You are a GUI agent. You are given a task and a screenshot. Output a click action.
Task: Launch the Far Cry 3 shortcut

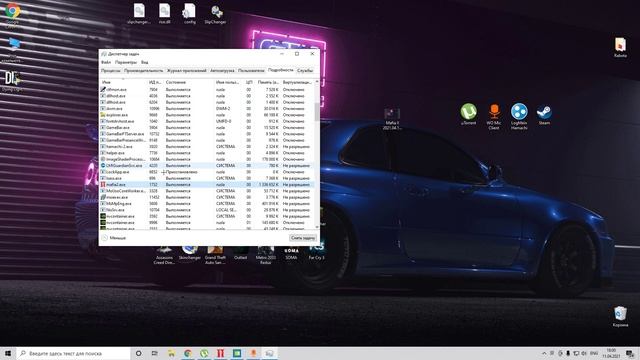pyautogui.click(x=316, y=253)
